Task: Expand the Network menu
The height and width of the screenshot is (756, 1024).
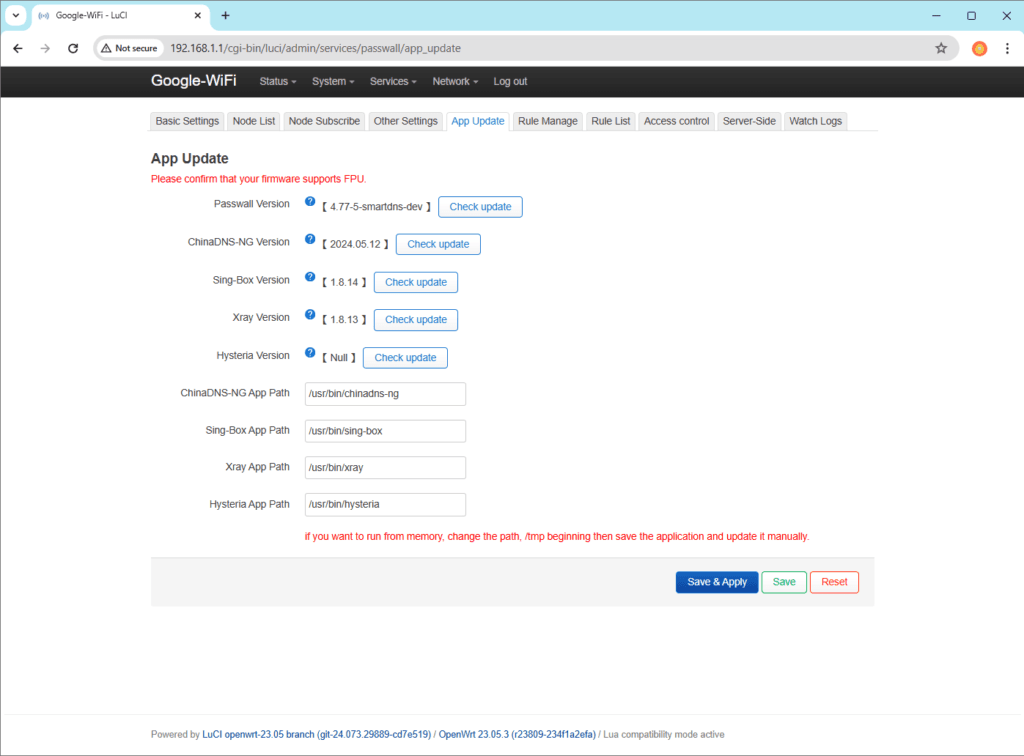Action: (455, 82)
